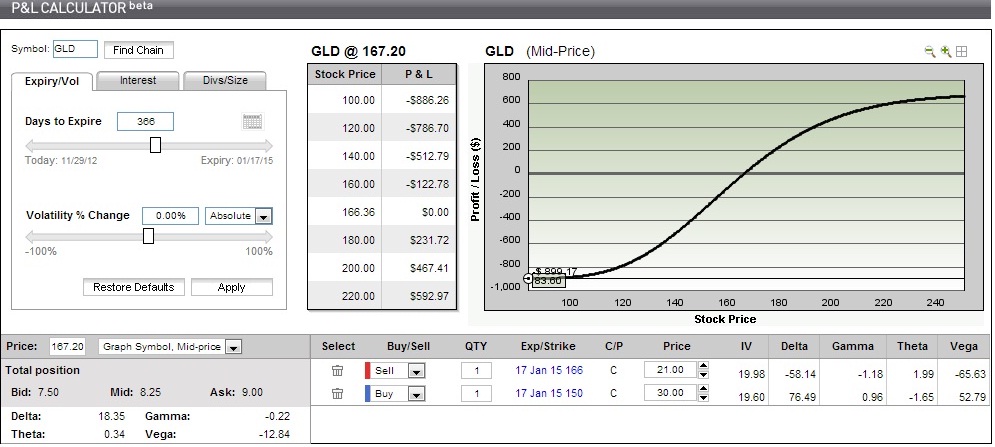Open the Graph Symbol, Mid-price dropdown

234,347
